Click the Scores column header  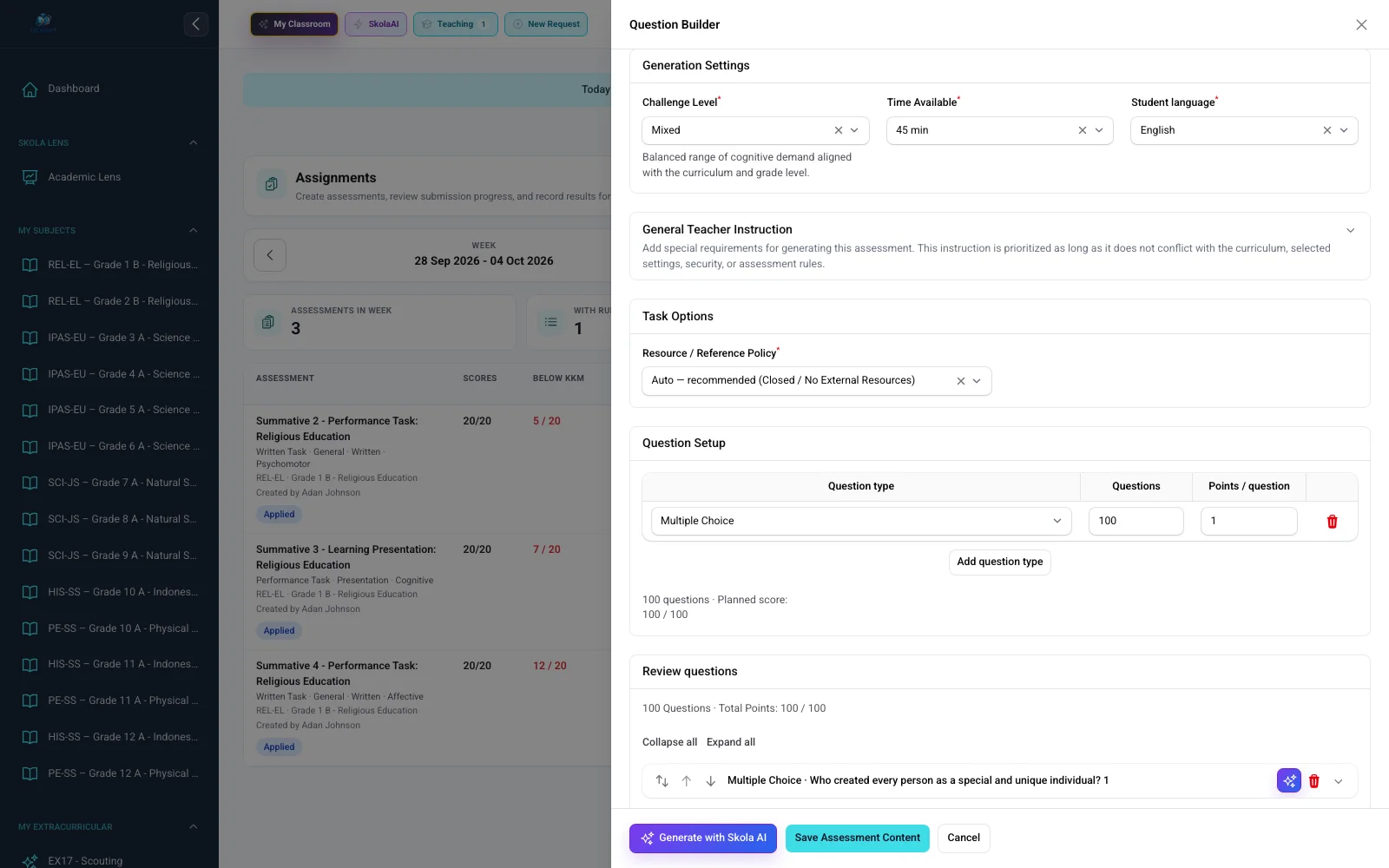480,378
